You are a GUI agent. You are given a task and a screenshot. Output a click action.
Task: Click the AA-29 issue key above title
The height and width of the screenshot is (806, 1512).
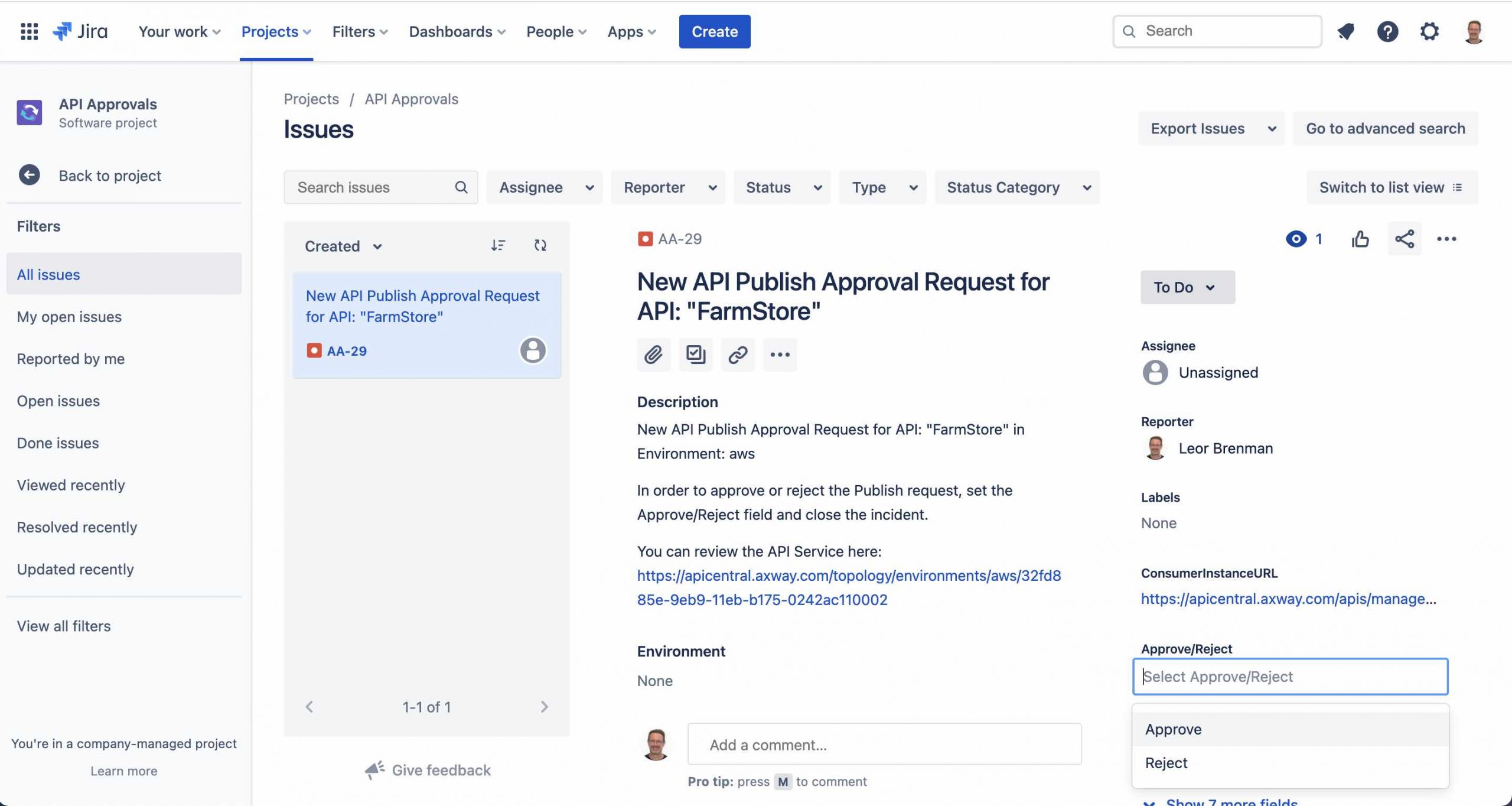pos(680,239)
